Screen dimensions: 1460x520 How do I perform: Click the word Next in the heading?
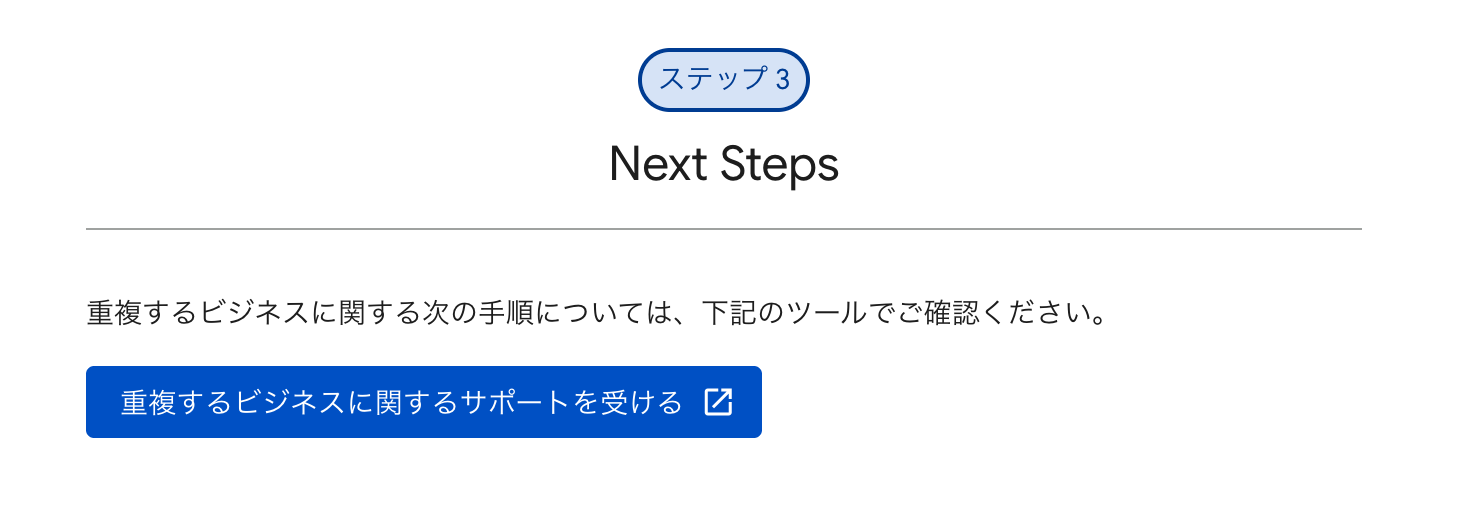pos(658,165)
